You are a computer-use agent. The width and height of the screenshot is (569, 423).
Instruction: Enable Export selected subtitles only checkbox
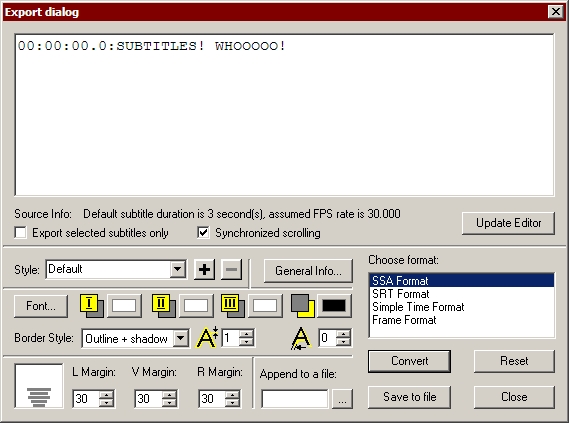pyautogui.click(x=20, y=233)
